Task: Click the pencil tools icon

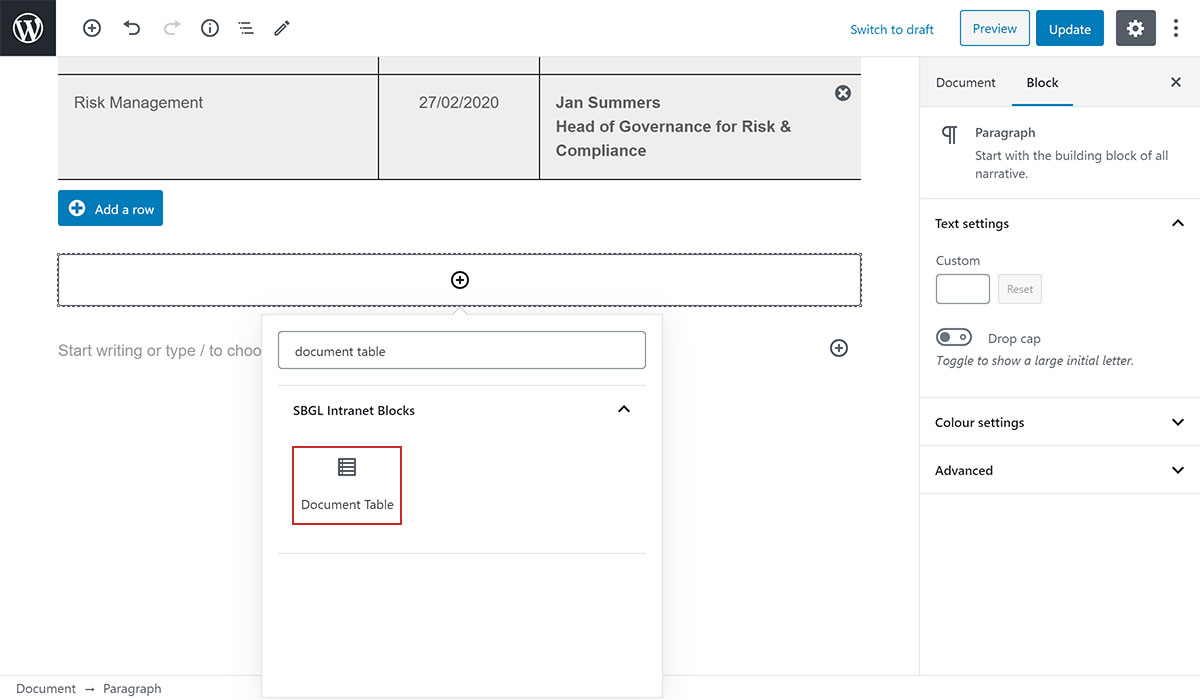Action: (282, 29)
